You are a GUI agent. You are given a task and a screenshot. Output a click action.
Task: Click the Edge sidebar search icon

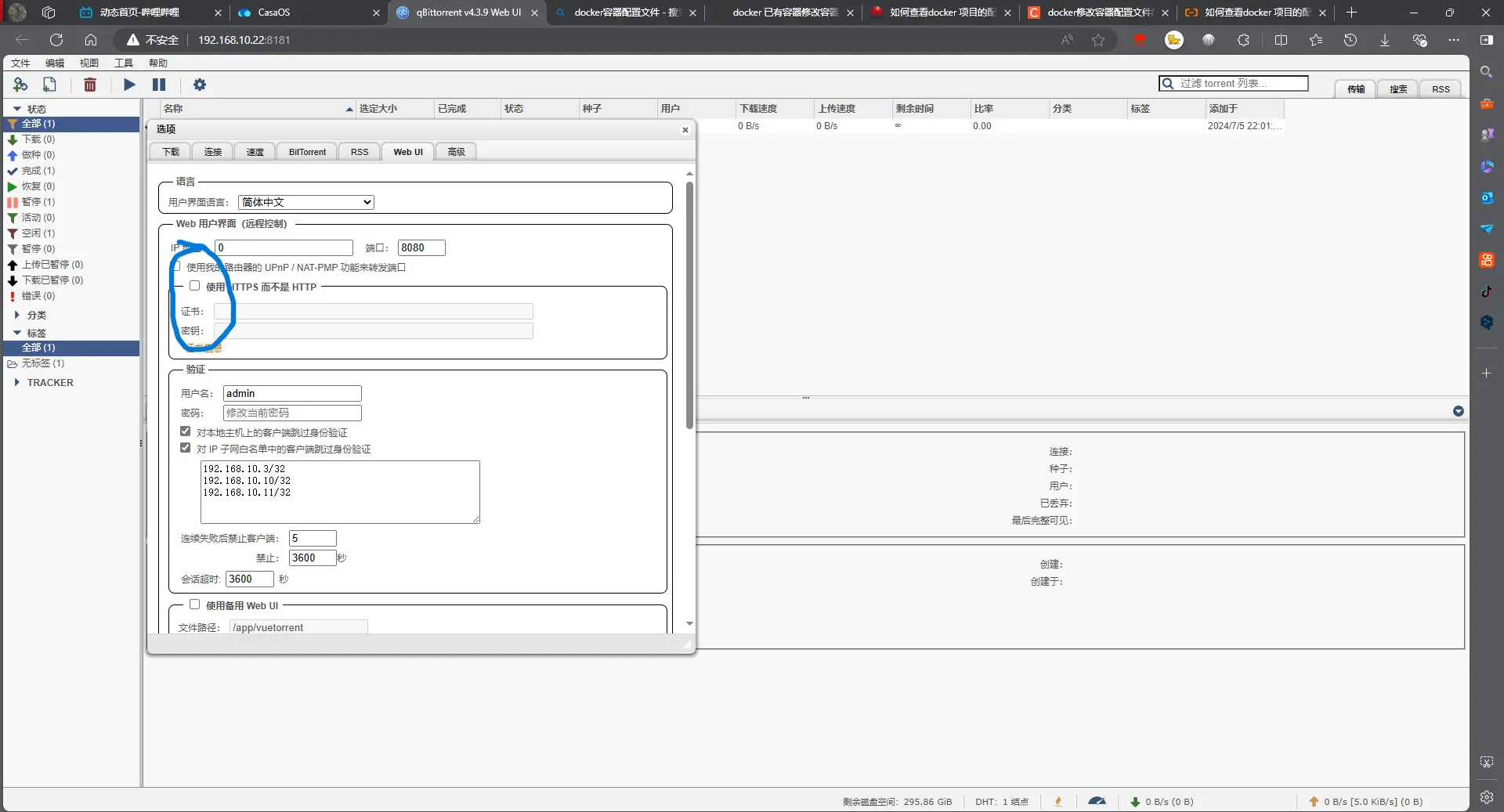1487,72
